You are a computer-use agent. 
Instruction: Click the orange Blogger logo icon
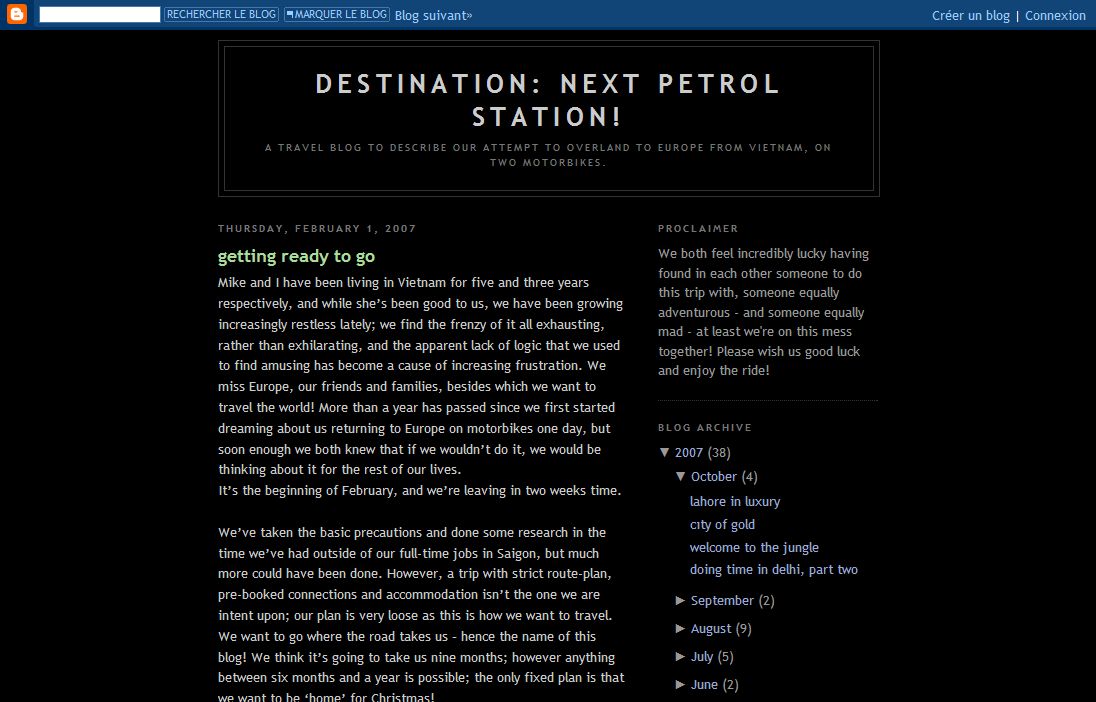click(16, 15)
